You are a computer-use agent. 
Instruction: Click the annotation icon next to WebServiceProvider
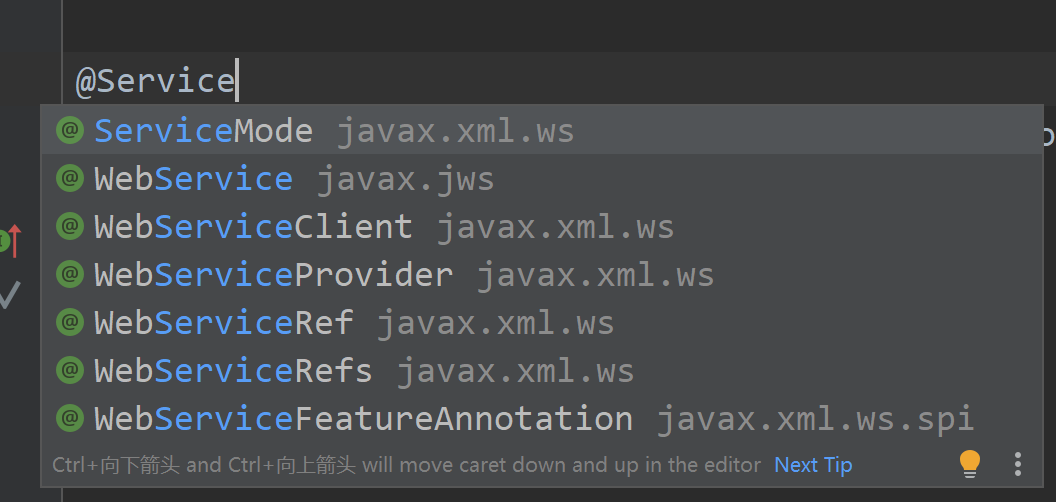coord(70,274)
